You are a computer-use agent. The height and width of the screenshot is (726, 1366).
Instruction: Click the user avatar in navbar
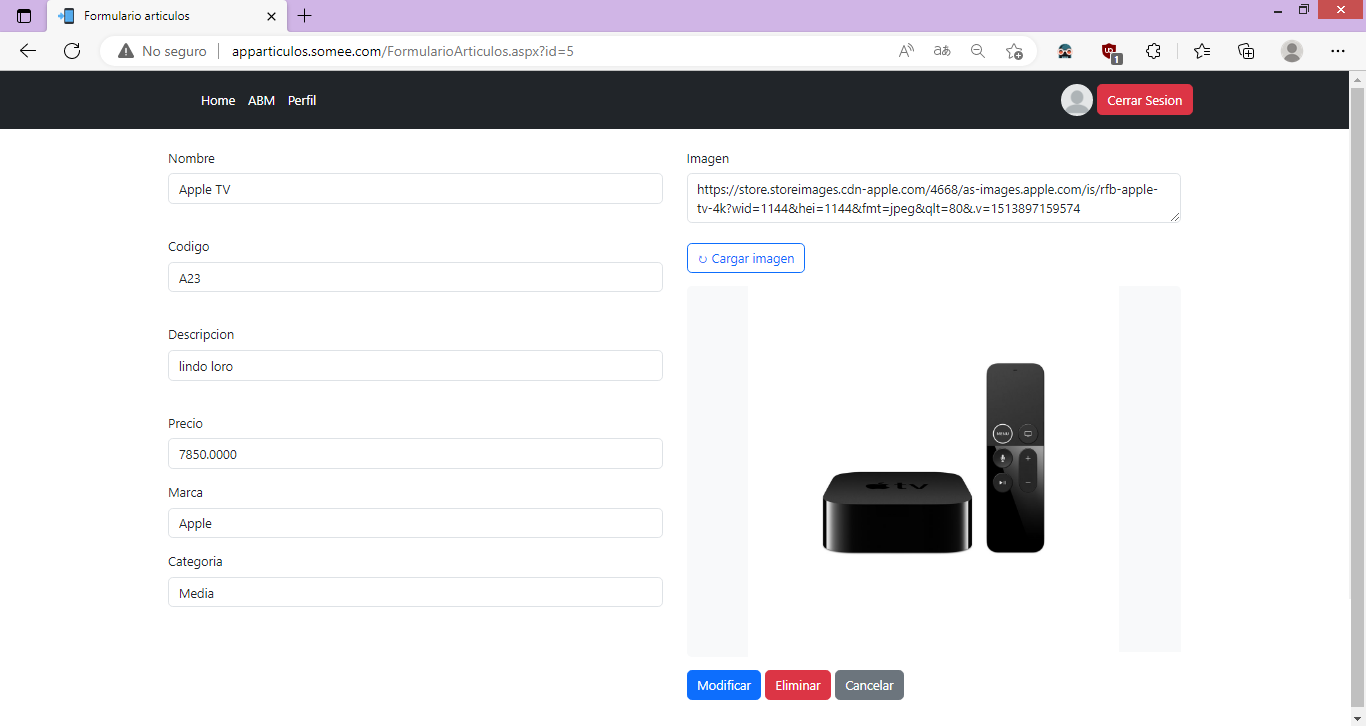pos(1077,100)
